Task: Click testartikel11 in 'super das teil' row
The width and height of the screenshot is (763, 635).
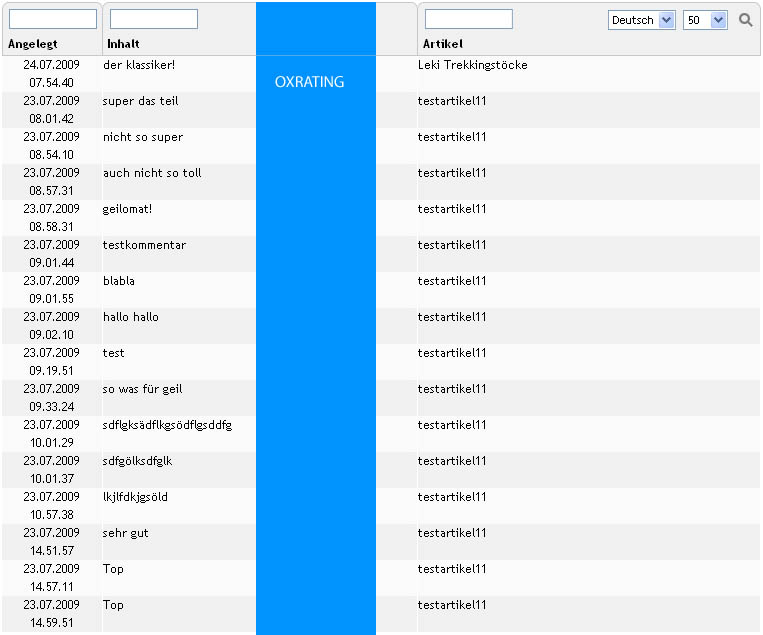Action: 452,101
